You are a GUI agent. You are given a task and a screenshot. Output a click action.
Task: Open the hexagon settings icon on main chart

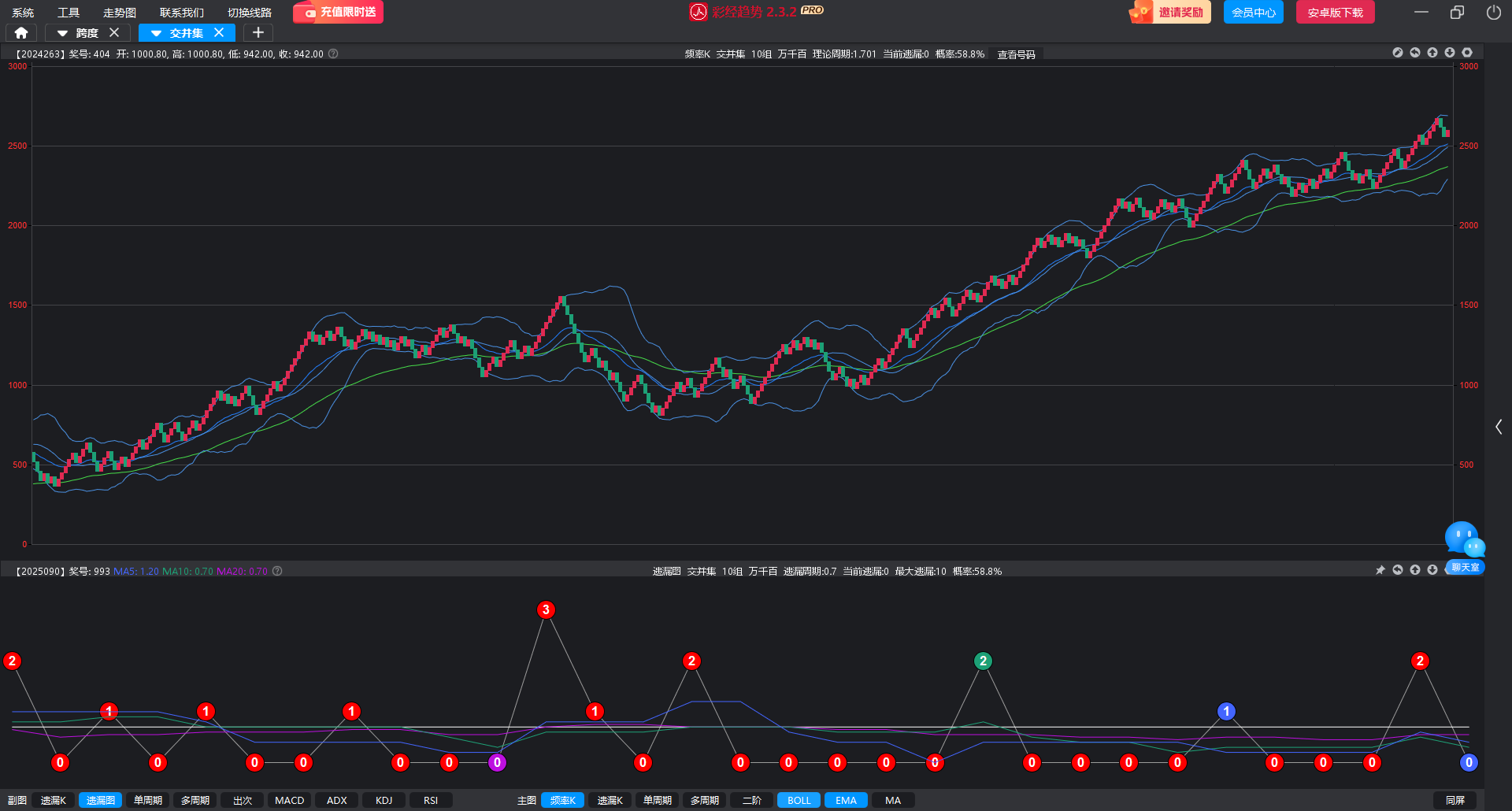pyautogui.click(x=1467, y=53)
